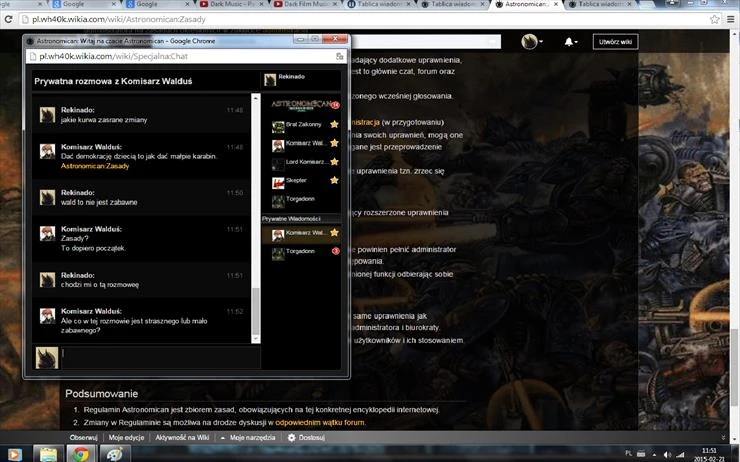This screenshot has width=740, height=462.
Task: Close the Astronomican tab
Action: (556, 4)
